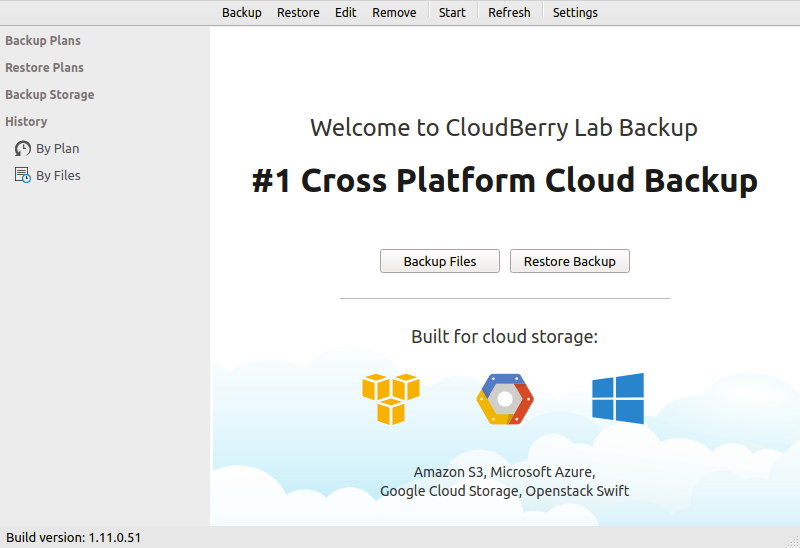
Task: Click Refresh in the top toolbar
Action: (x=509, y=13)
